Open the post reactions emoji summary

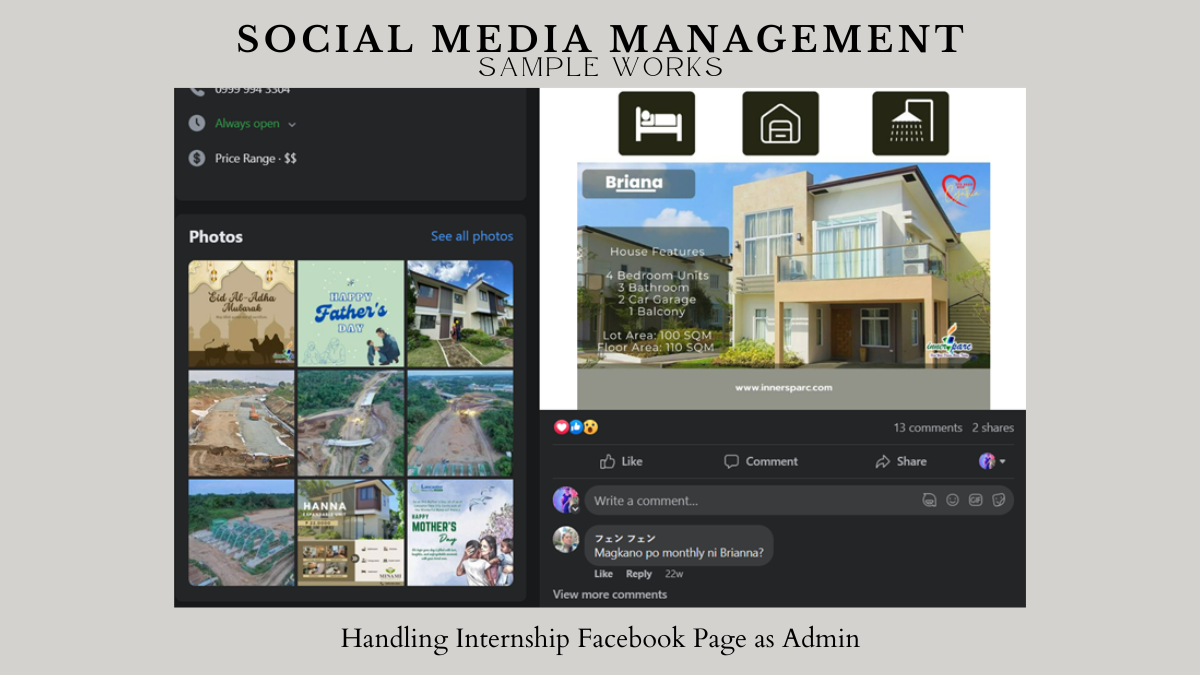pyautogui.click(x=576, y=427)
